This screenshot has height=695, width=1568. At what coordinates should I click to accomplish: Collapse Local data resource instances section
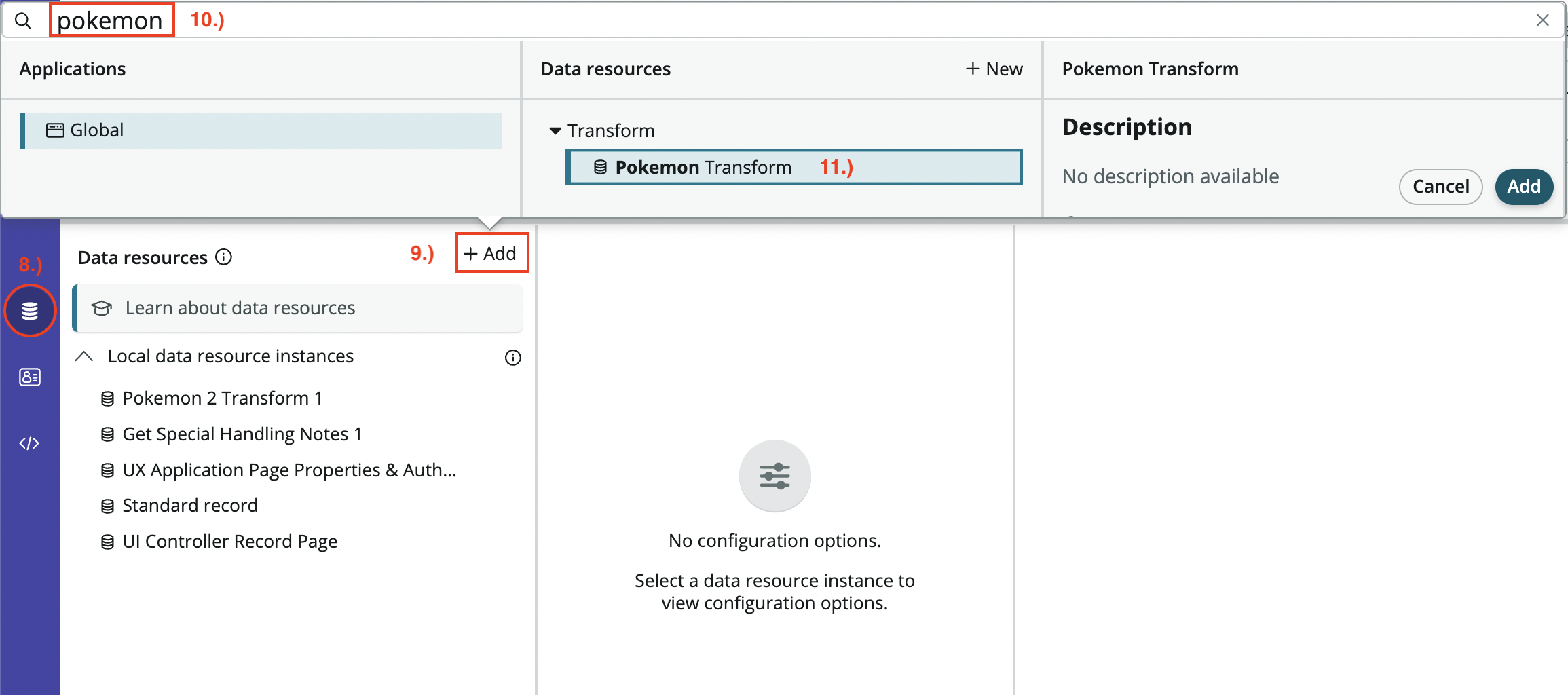point(84,356)
